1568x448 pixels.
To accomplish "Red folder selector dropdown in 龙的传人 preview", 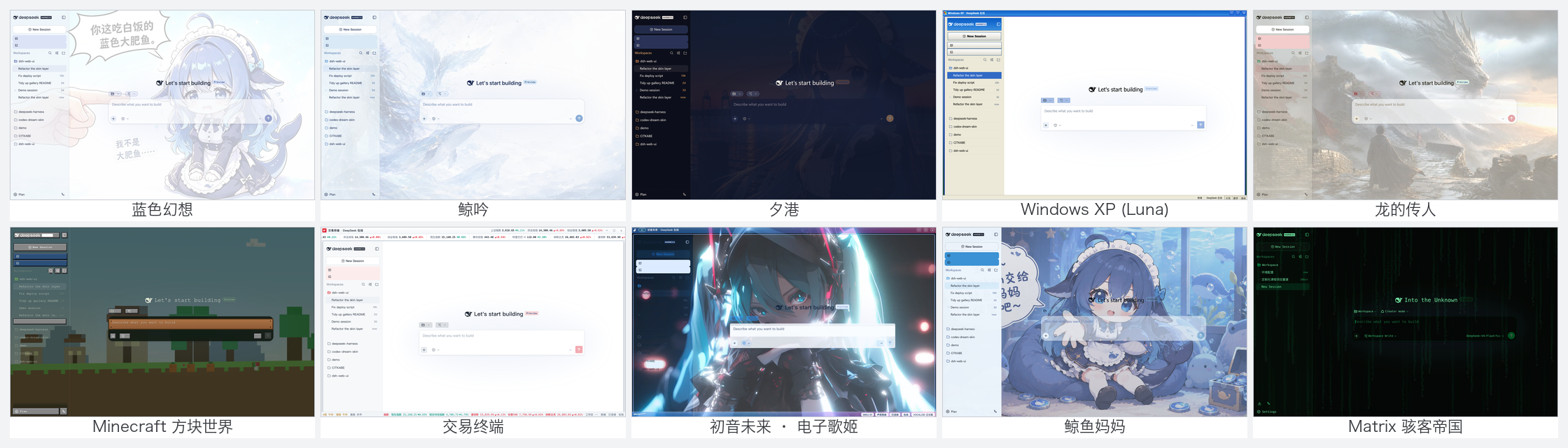I will [1359, 94].
